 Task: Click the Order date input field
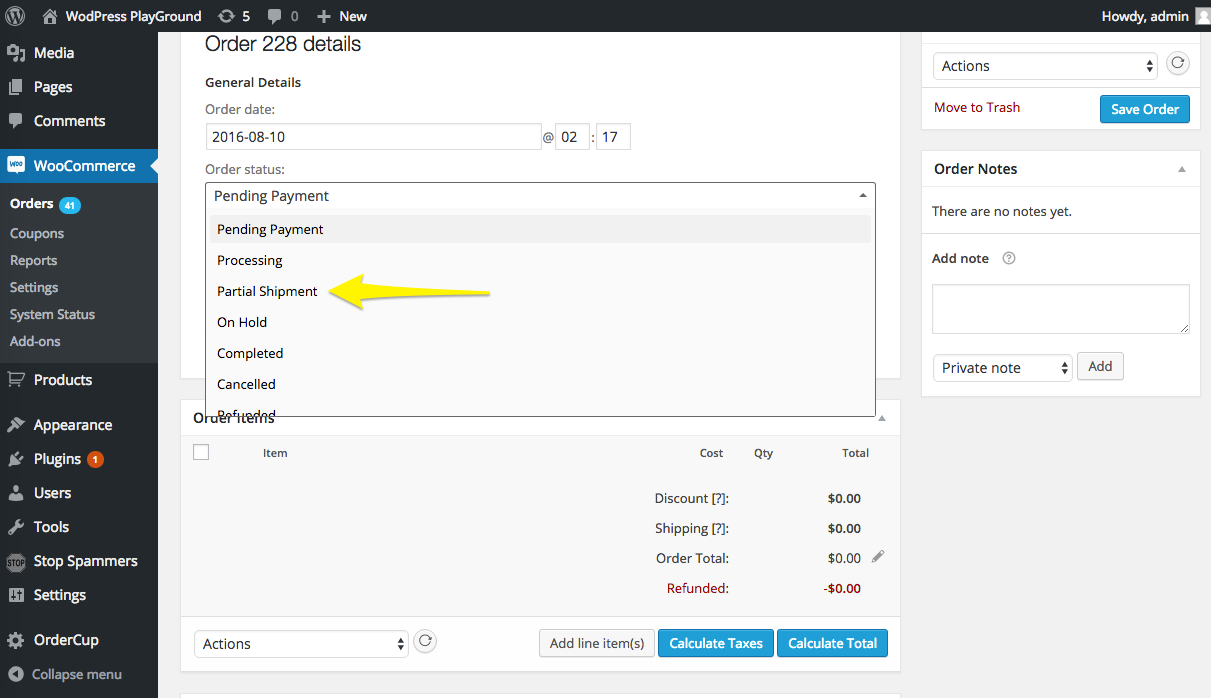[373, 137]
